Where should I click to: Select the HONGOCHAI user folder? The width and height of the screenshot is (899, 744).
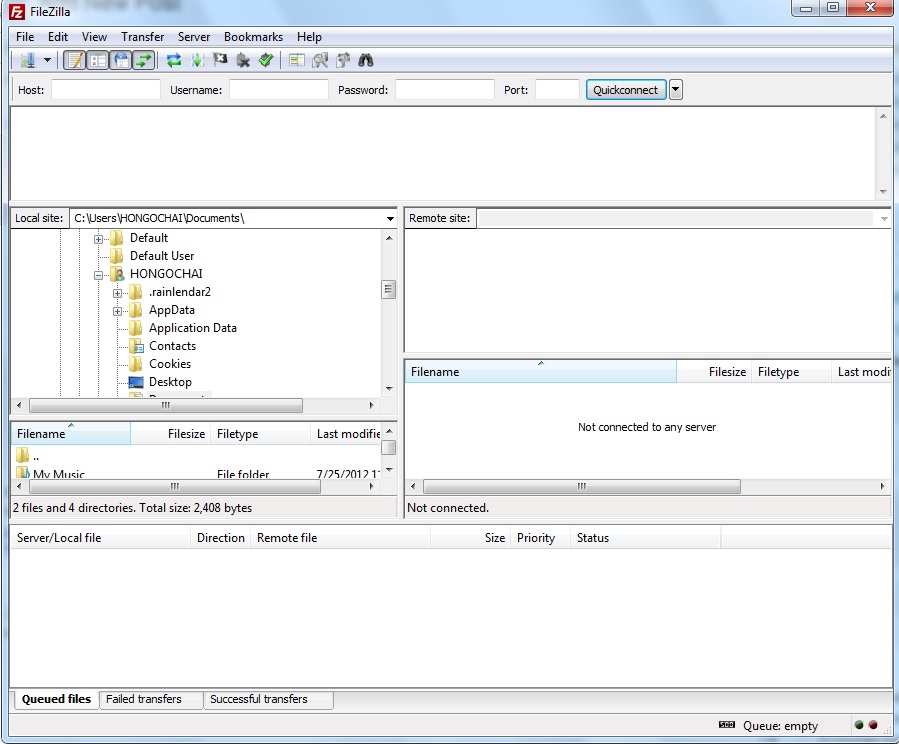[x=166, y=273]
